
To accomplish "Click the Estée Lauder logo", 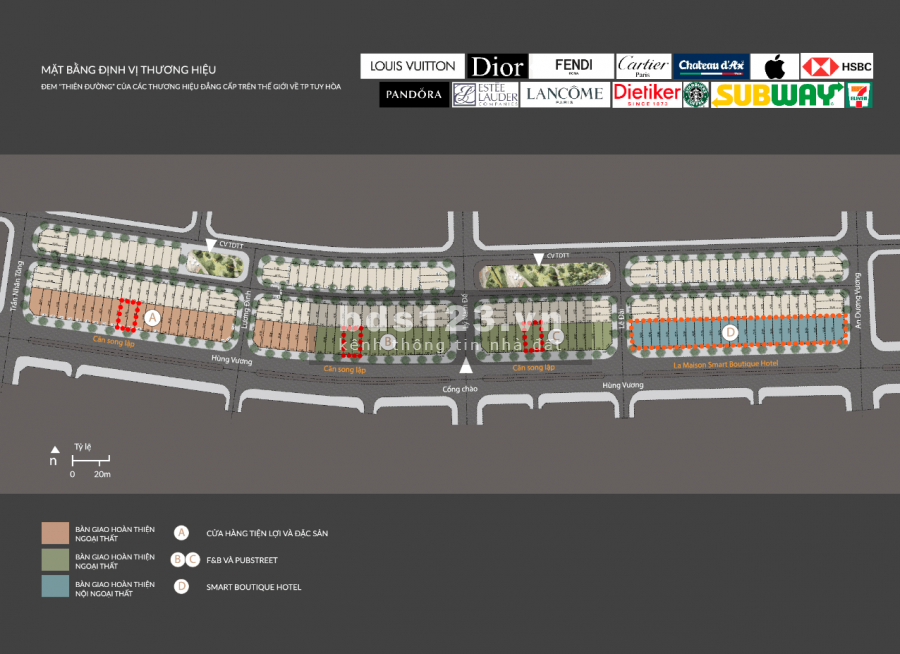I will [x=485, y=95].
